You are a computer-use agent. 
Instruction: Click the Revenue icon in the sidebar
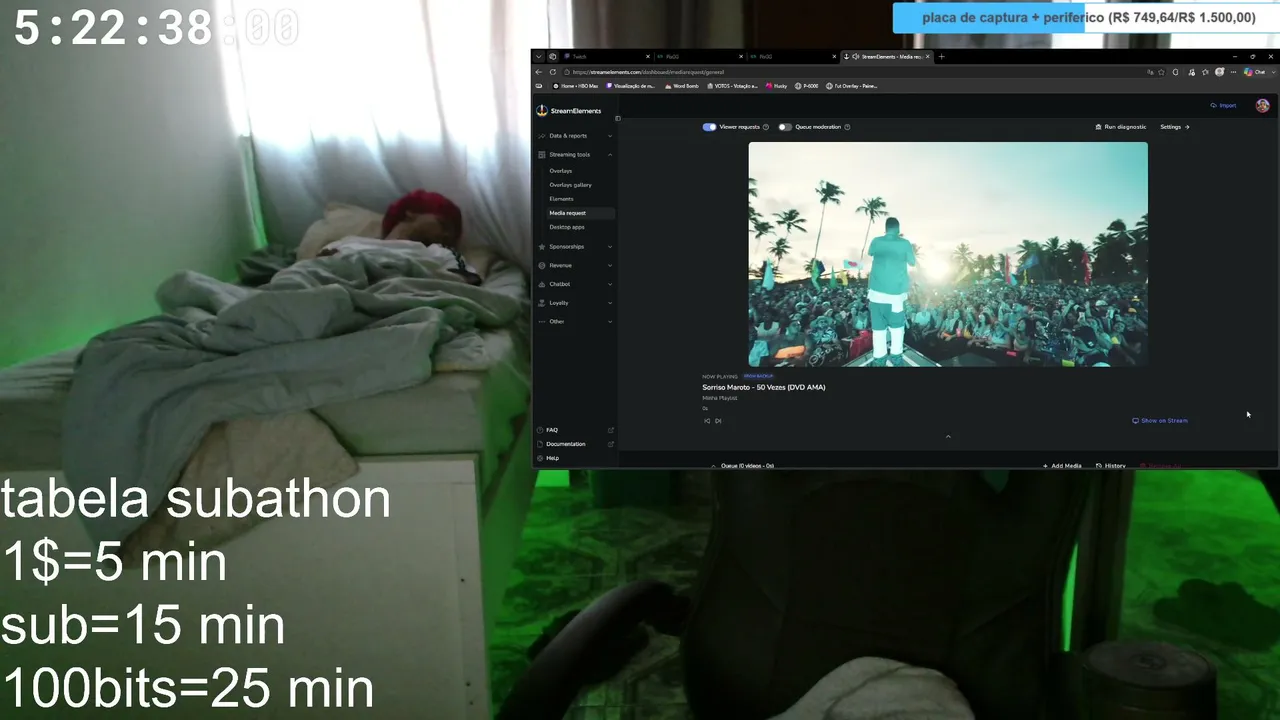[x=541, y=265]
